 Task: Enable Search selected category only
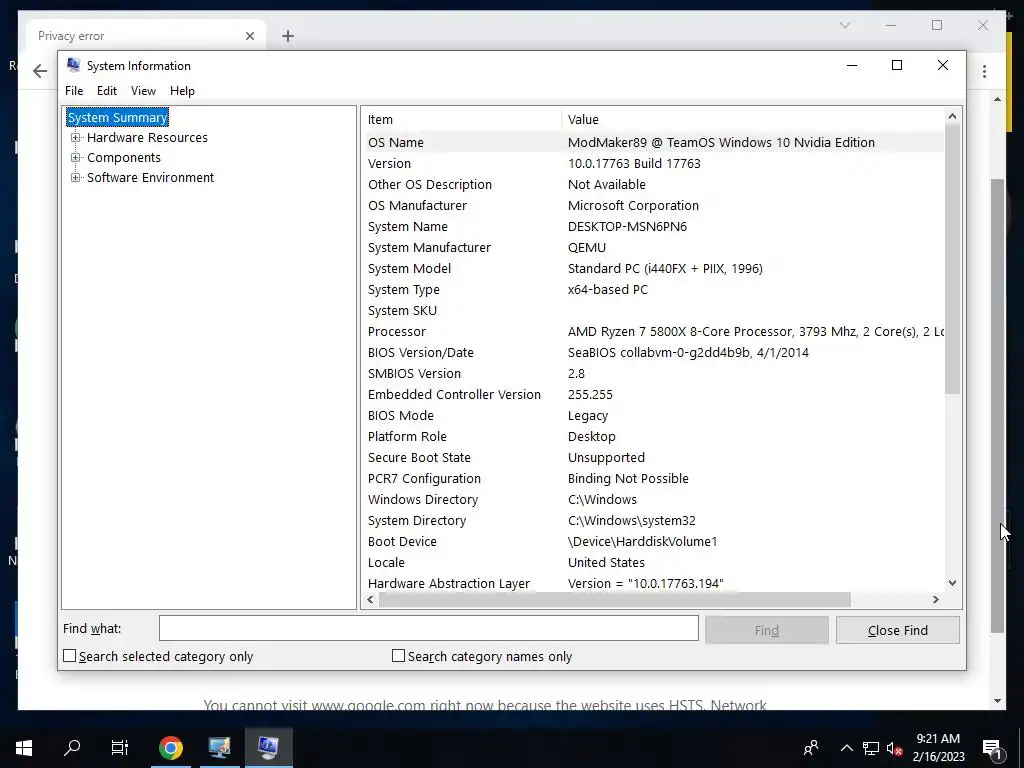click(69, 656)
